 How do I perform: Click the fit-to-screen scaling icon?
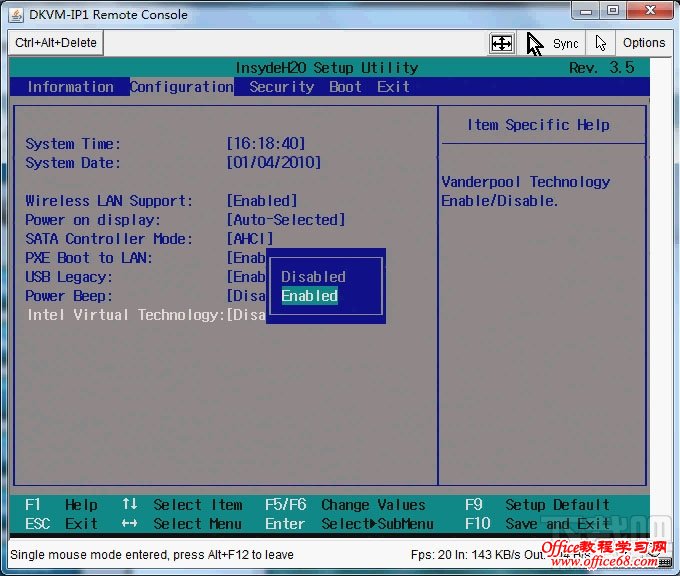coord(502,43)
